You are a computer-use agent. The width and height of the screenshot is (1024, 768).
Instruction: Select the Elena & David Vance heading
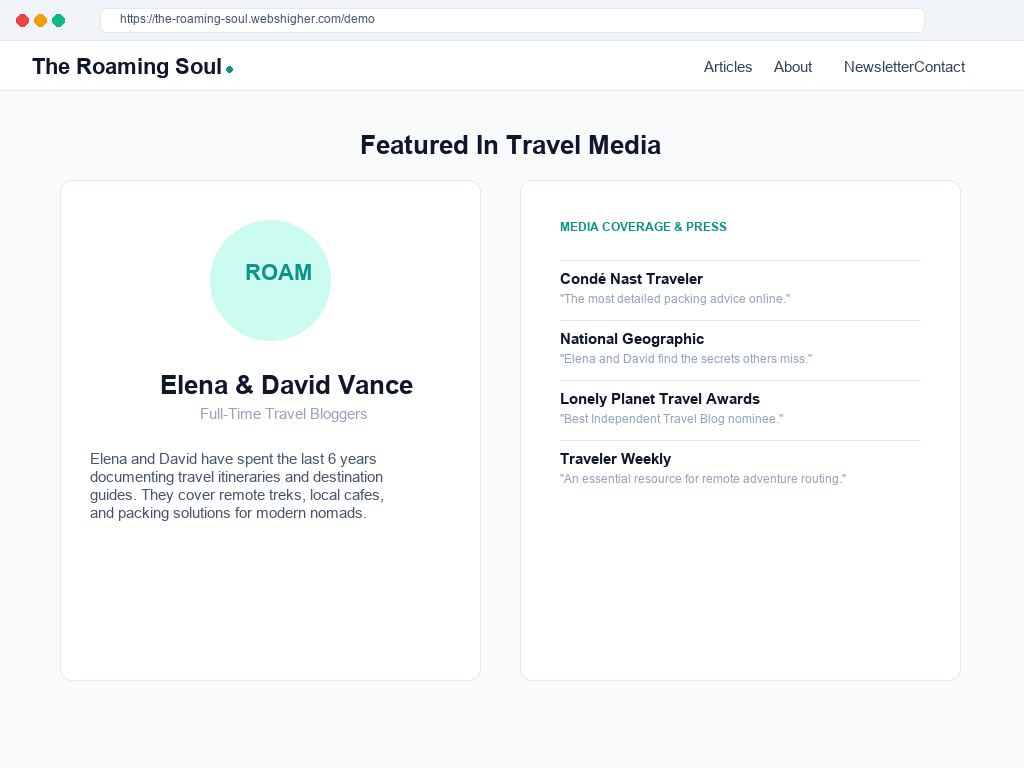tap(287, 385)
